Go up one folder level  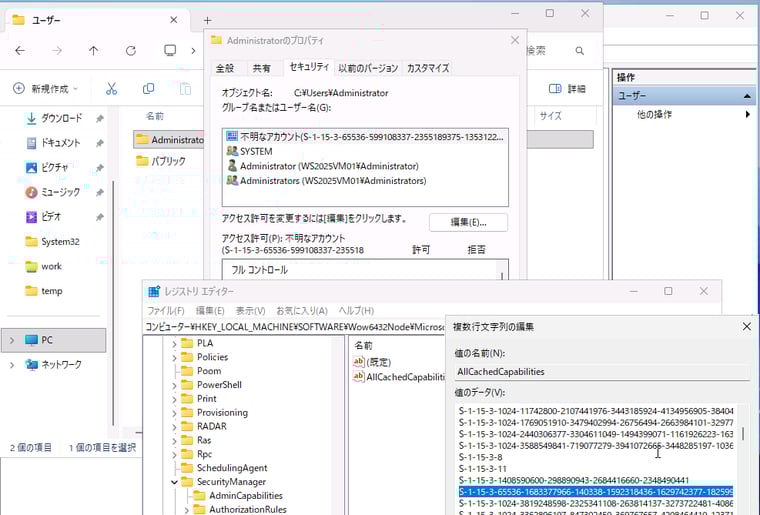tap(94, 50)
